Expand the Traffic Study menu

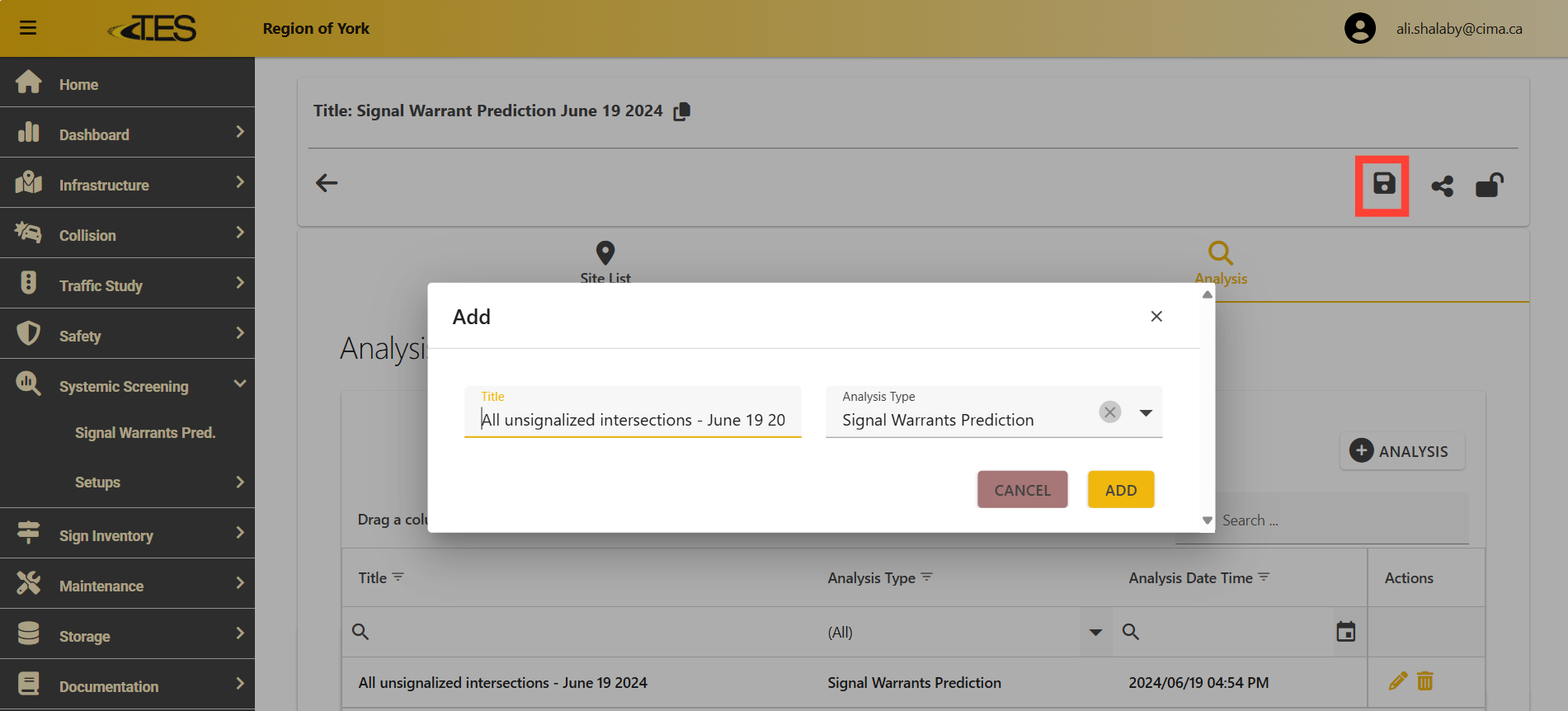[x=239, y=284]
